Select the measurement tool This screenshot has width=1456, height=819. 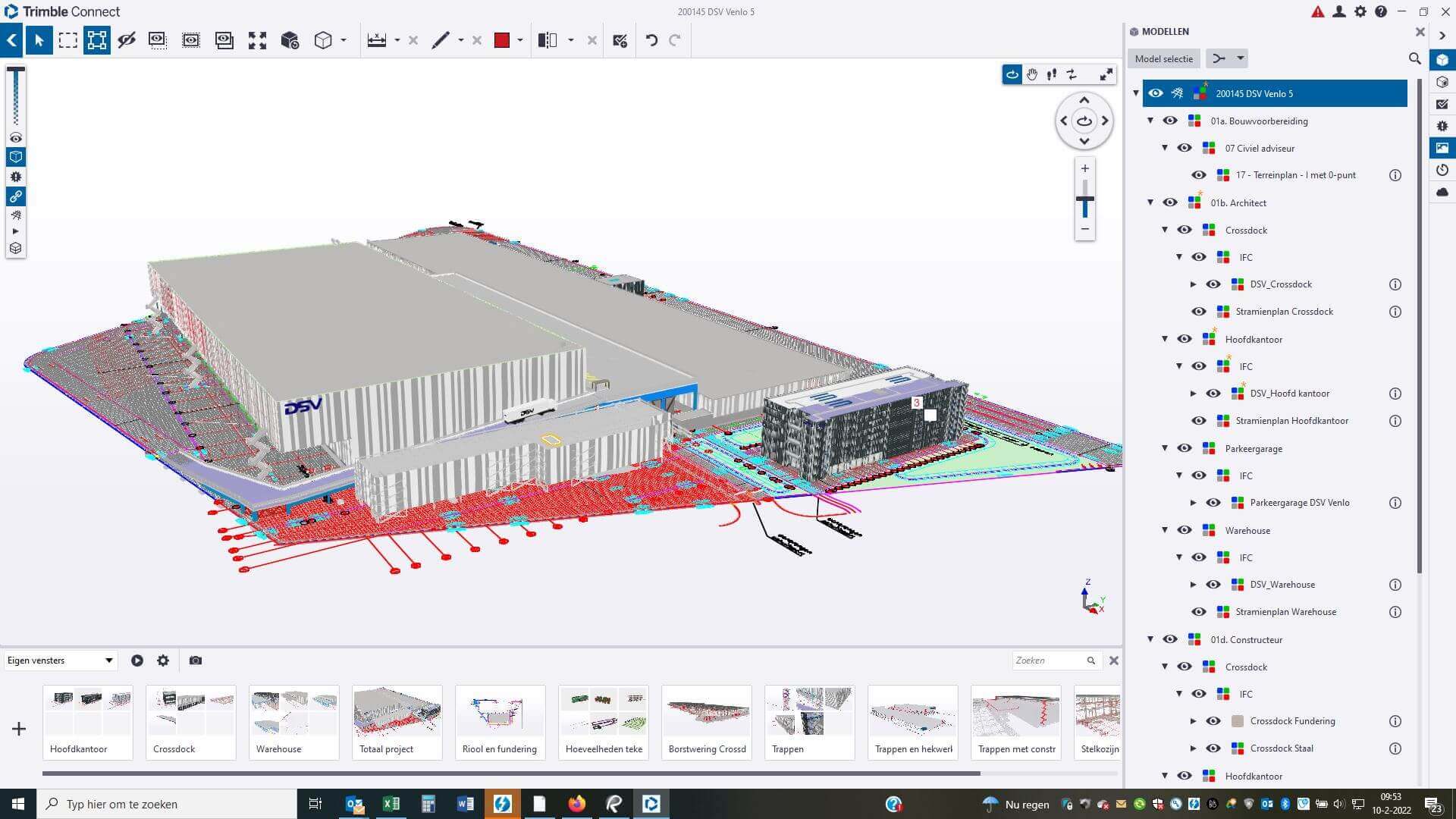click(x=378, y=40)
